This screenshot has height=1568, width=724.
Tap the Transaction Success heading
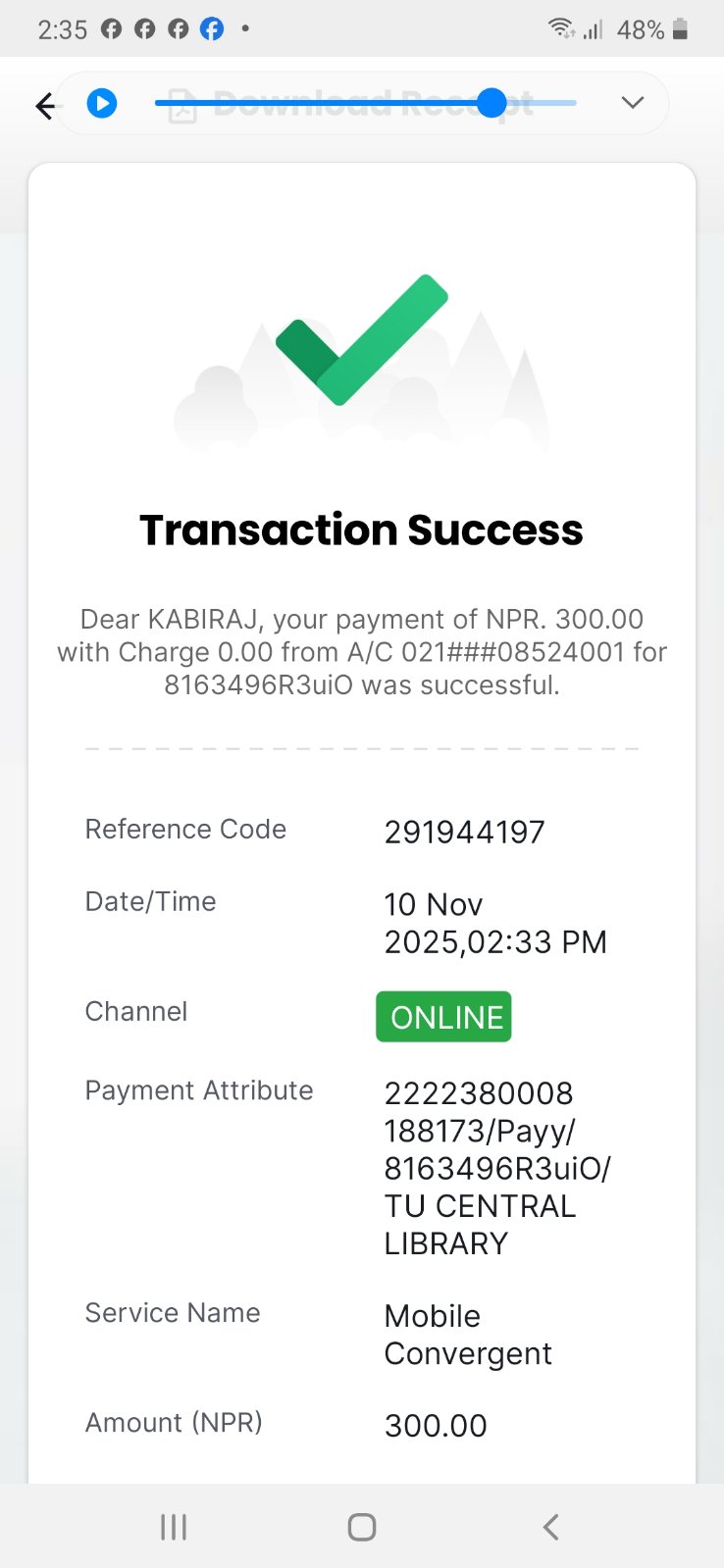[x=361, y=530]
